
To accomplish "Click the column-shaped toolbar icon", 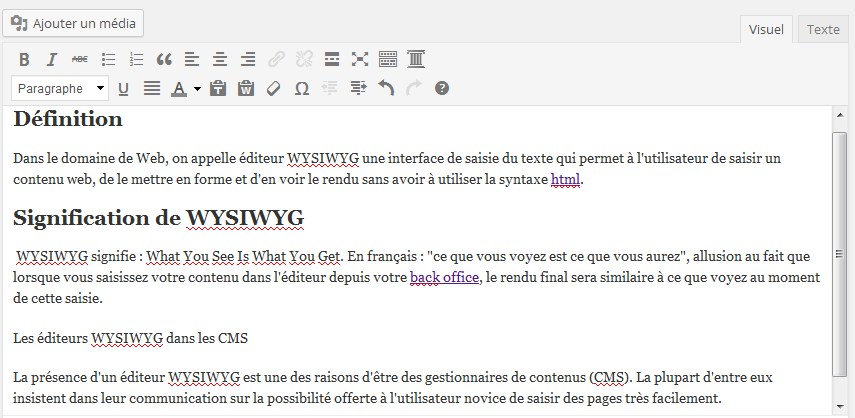I will [416, 59].
